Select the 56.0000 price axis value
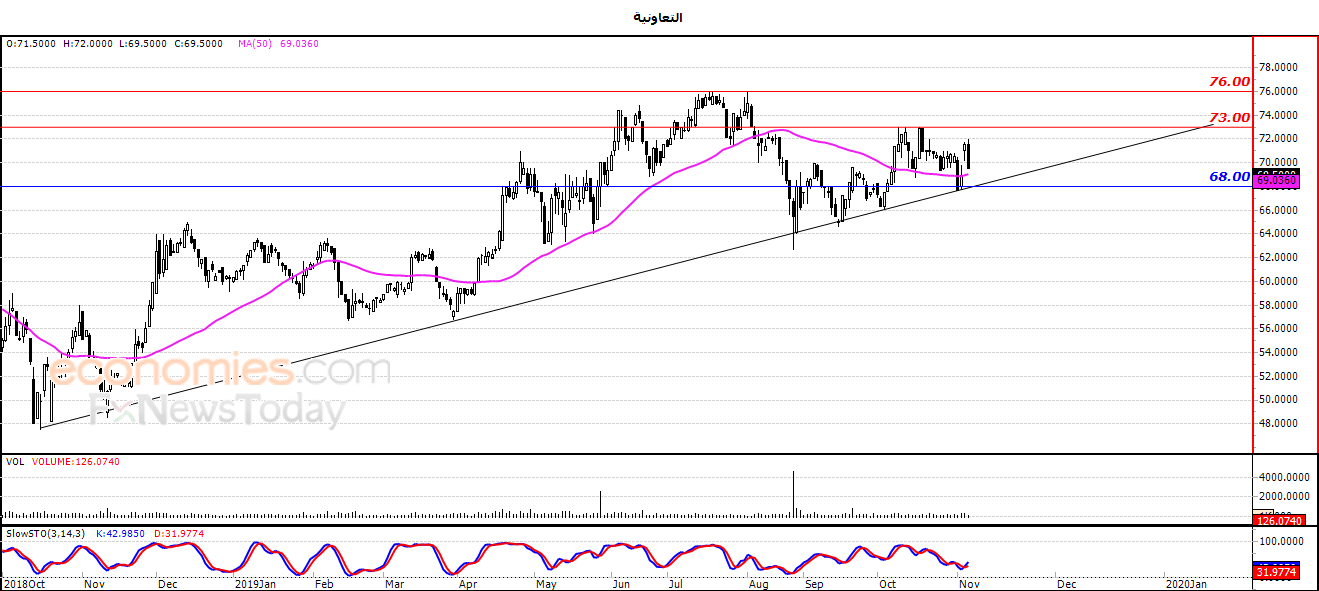Image resolution: width=1319 pixels, height=591 pixels. tap(1279, 329)
